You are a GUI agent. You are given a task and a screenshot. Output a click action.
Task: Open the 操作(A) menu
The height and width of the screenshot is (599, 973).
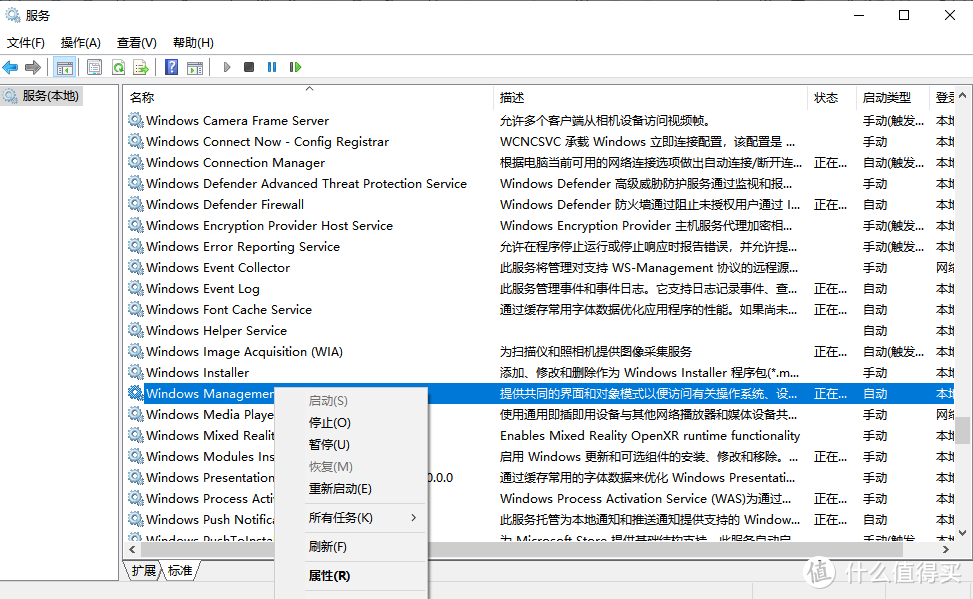click(x=81, y=43)
